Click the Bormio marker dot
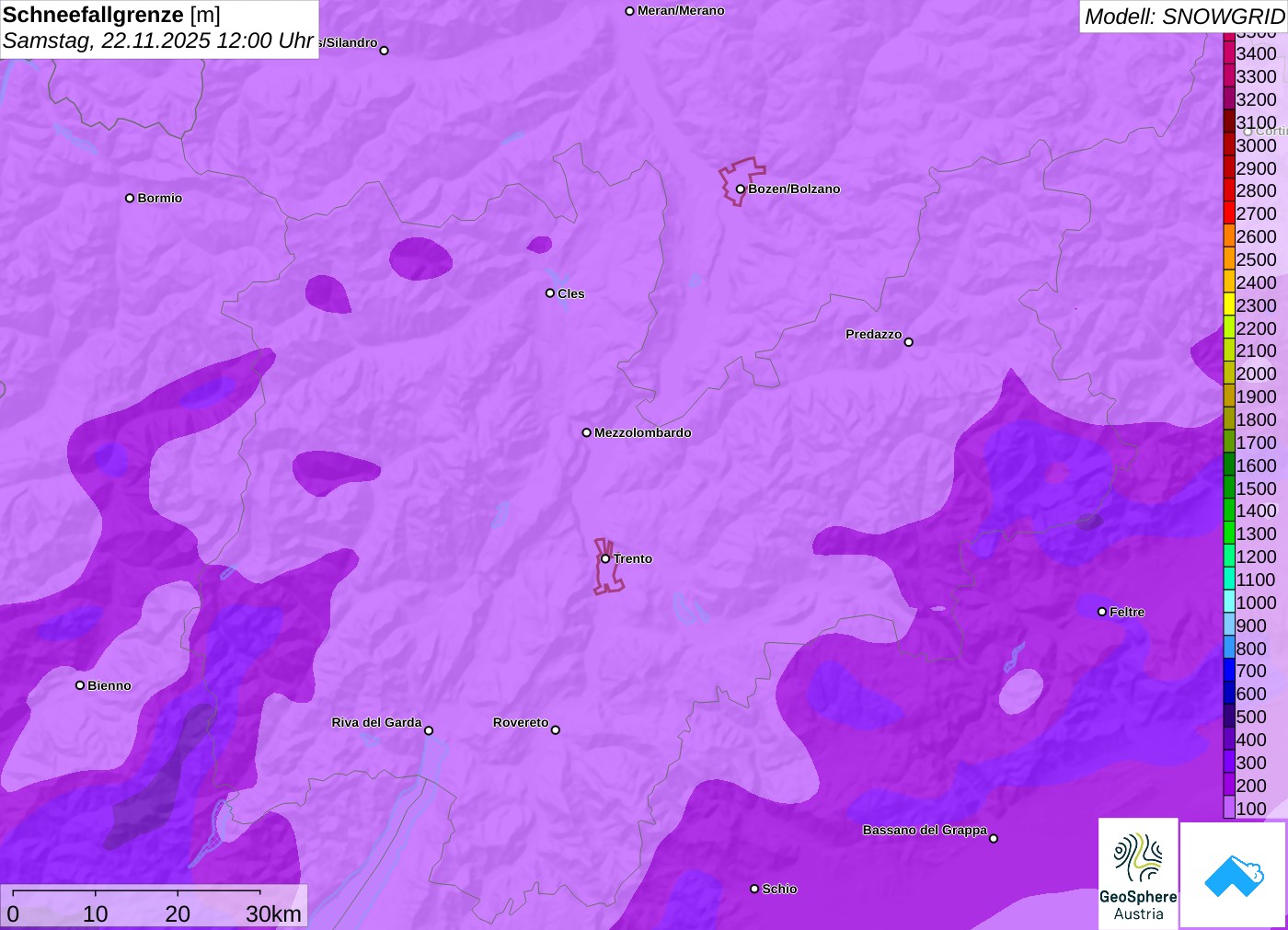The image size is (1288, 930). click(130, 198)
